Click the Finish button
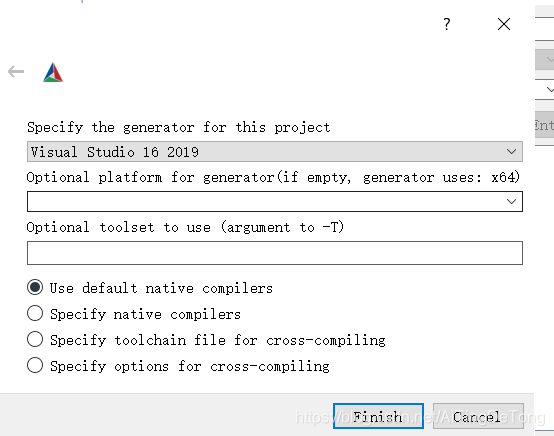Image resolution: width=554 pixels, height=436 pixels. [378, 416]
